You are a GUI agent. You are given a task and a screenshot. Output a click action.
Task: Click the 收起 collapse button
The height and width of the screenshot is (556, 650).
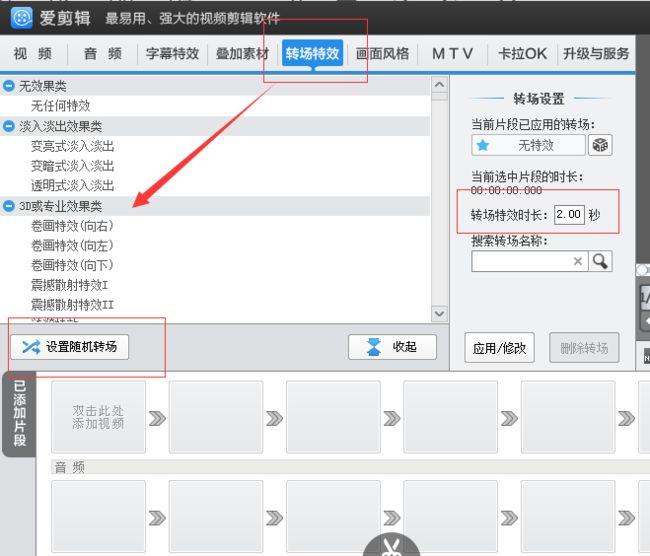[x=392, y=347]
